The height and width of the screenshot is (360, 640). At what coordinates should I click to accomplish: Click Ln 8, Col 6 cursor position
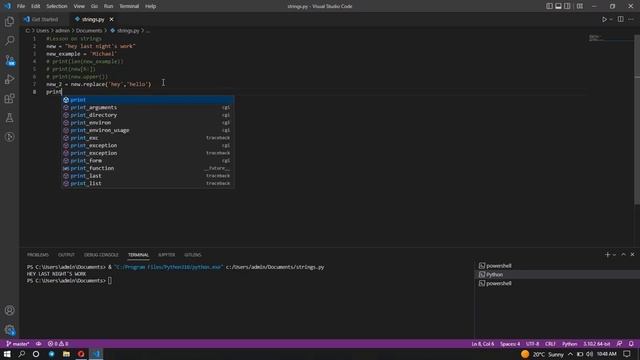pos(482,344)
